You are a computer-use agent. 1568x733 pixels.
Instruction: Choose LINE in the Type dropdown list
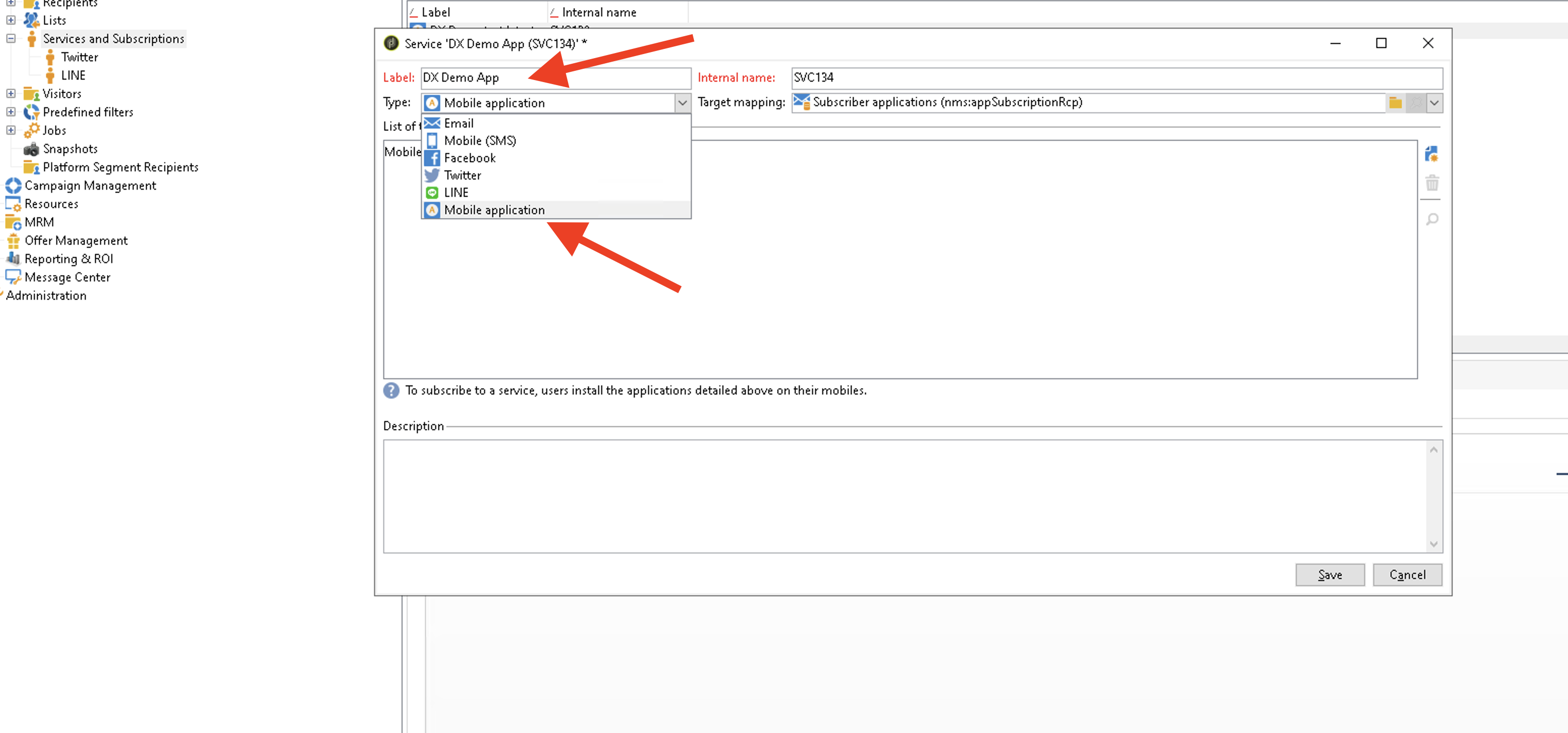tap(556, 193)
